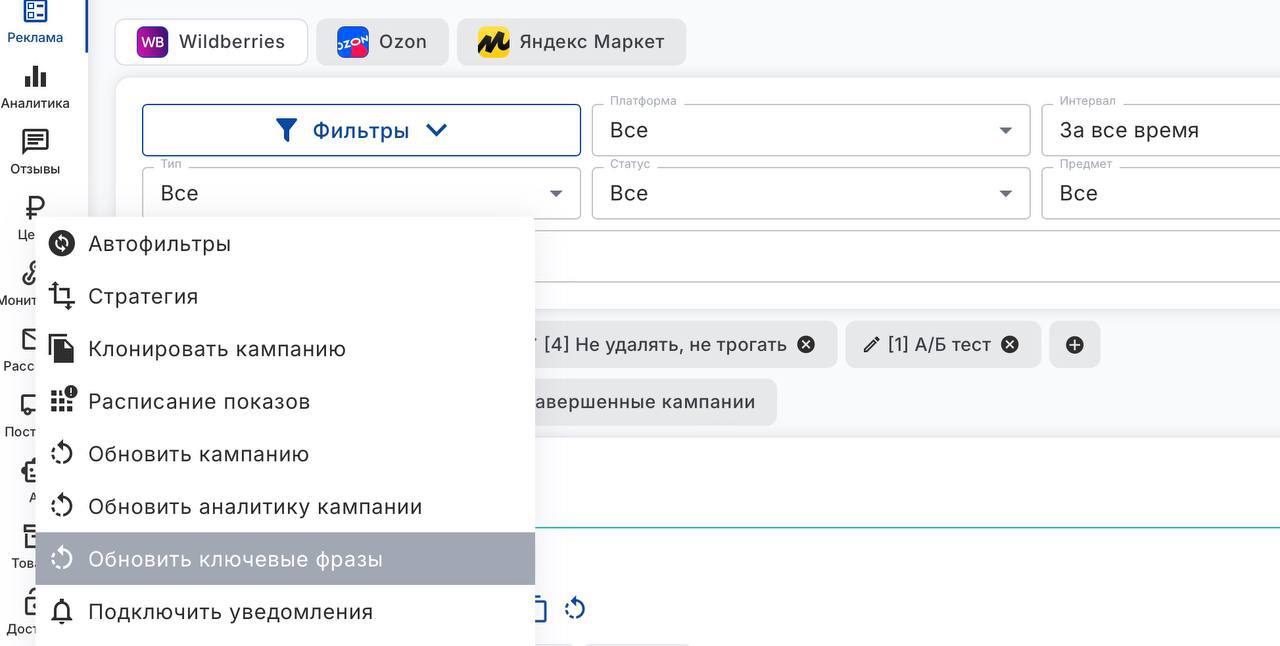Open the Реклама section in the sidebar
This screenshot has width=1280, height=646.
(35, 22)
